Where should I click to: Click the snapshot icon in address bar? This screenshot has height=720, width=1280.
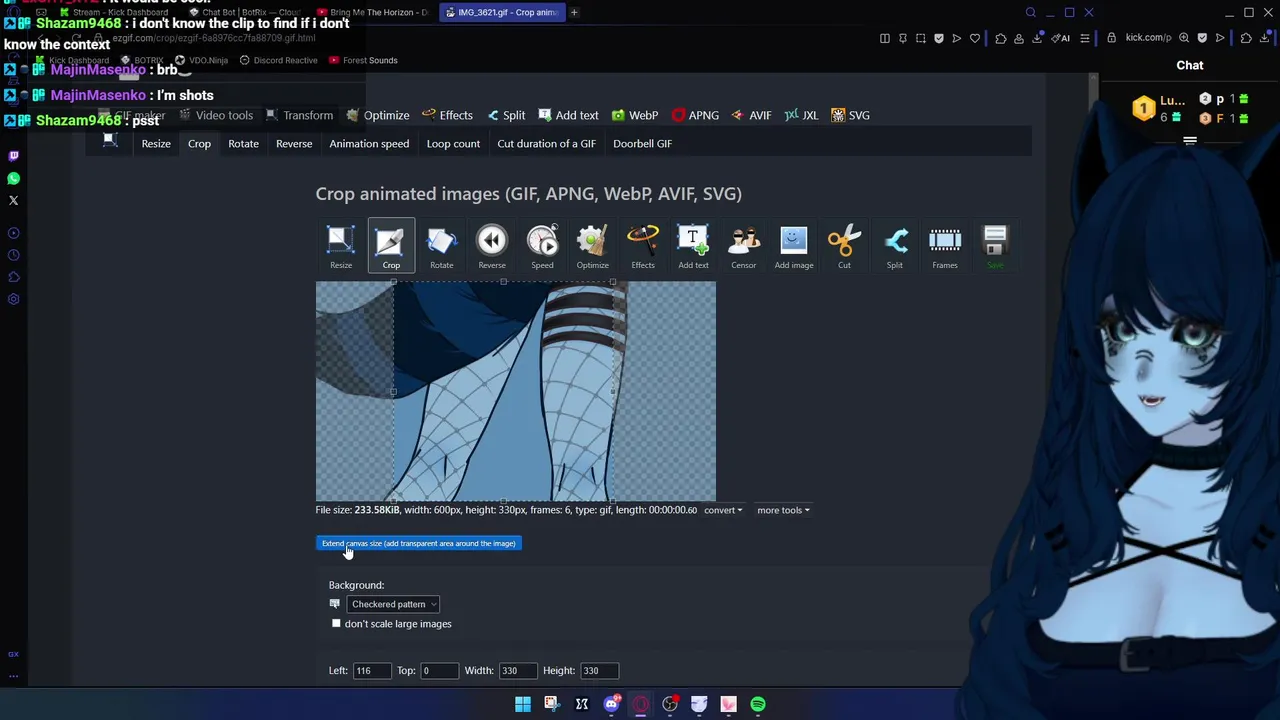[920, 38]
